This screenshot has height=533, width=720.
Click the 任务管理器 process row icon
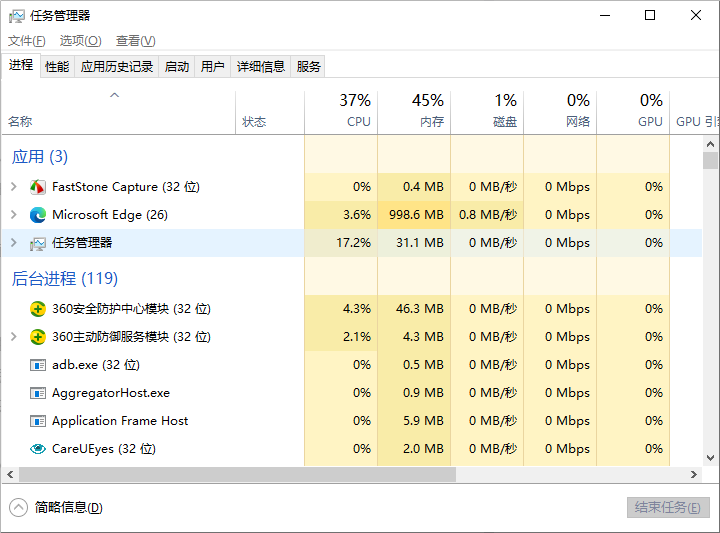pyautogui.click(x=38, y=243)
